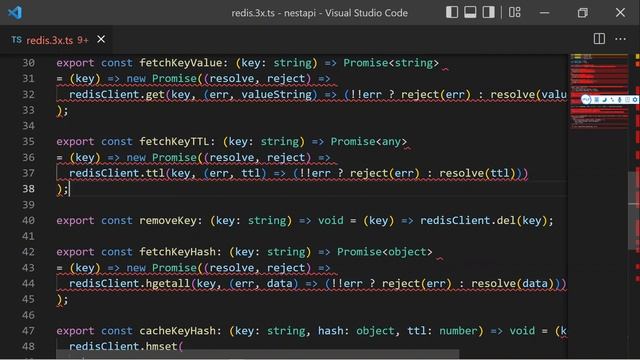640x360 pixels.
Task: Click 'Promise<object>' on line 42
Action: (x=384, y=252)
